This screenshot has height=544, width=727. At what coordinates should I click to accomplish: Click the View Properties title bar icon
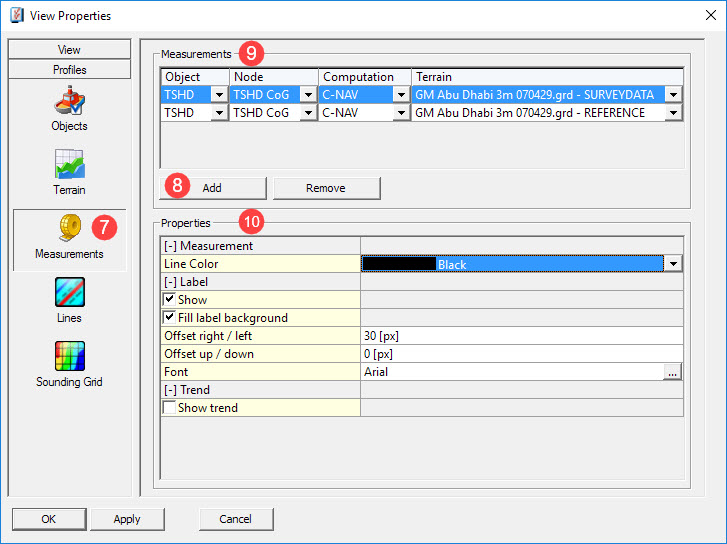(15, 16)
